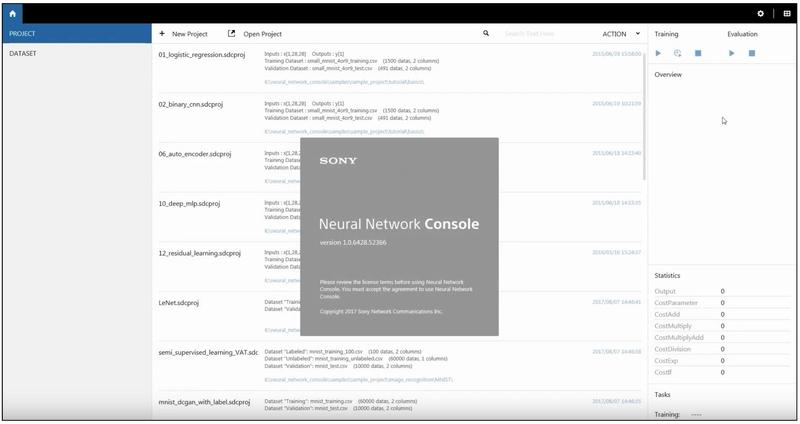This screenshot has width=800, height=424.
Task: Click the path link under 01_logistic_regression
Action: 344,82
